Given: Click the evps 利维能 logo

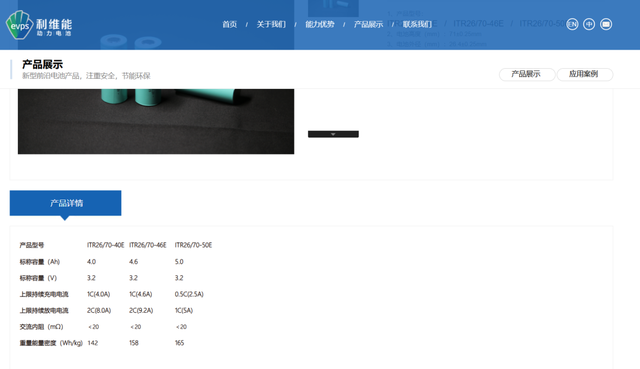Looking at the screenshot, I should click(39, 25).
